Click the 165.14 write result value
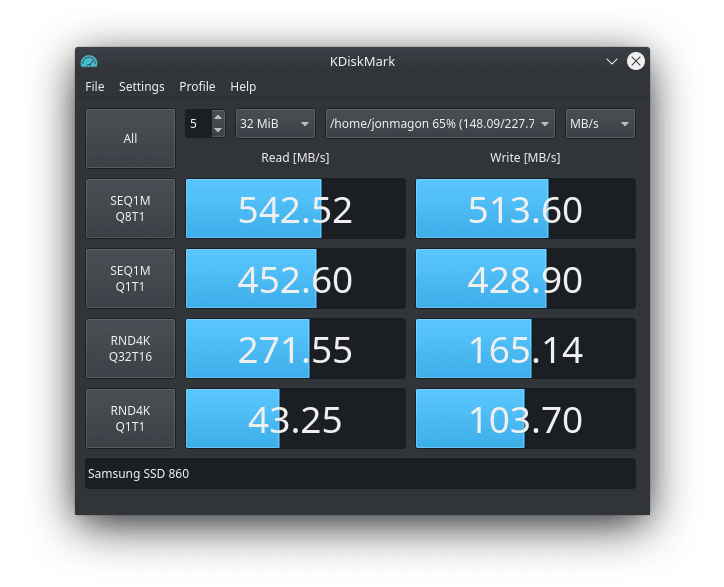Viewport: 724px width, 587px height. pyautogui.click(x=525, y=349)
